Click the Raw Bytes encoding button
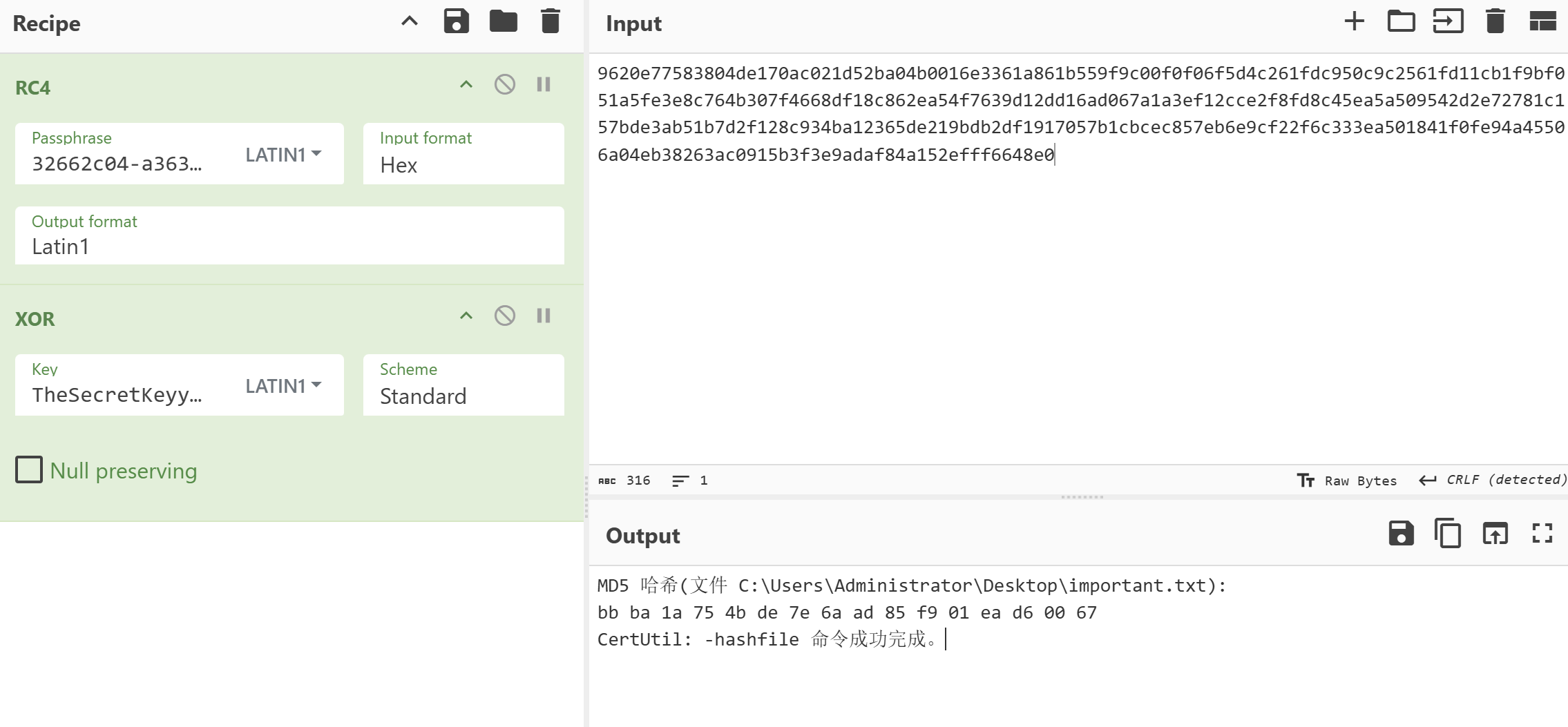 1347,481
